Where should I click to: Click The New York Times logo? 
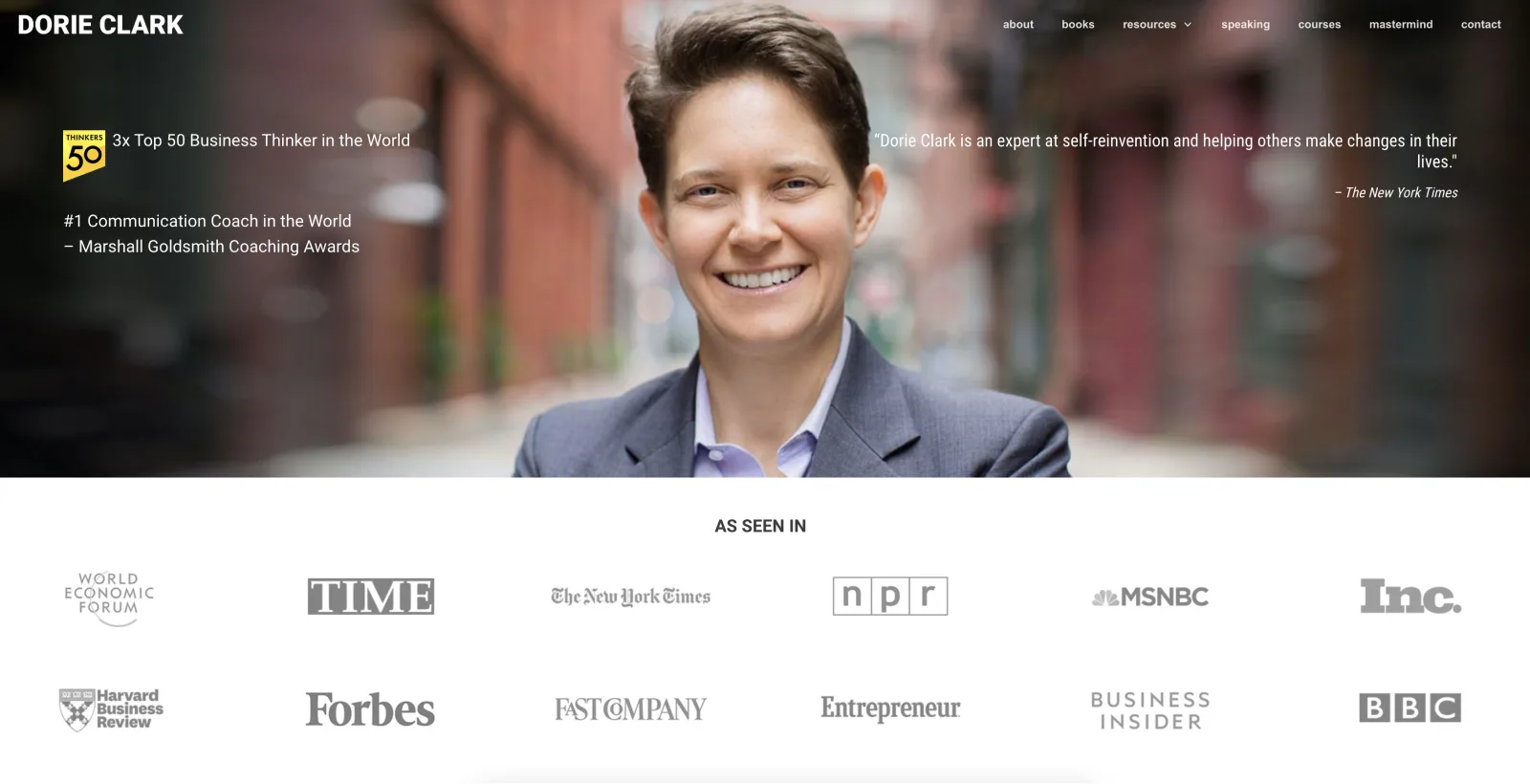[630, 597]
